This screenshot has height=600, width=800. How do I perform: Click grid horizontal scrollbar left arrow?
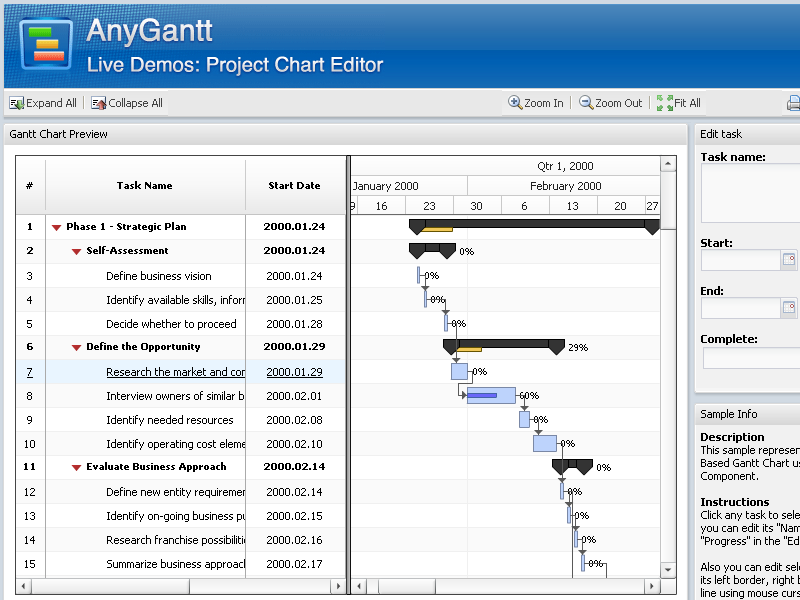[23, 586]
